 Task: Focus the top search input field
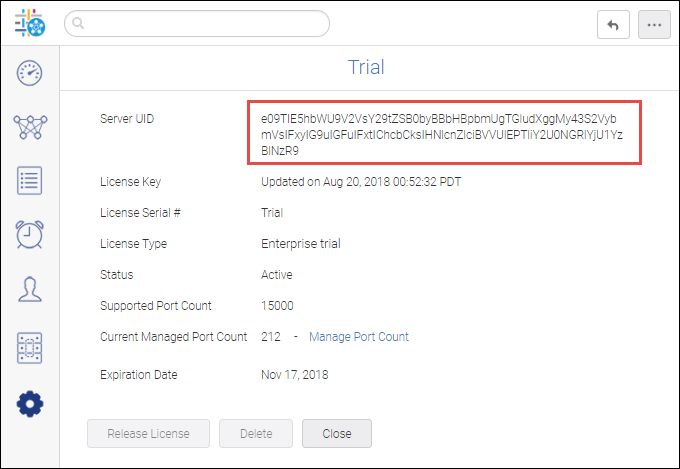tap(200, 23)
